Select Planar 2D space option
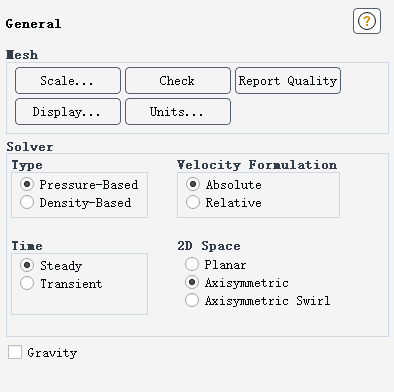Screen dimensions: 394x392 point(192,264)
